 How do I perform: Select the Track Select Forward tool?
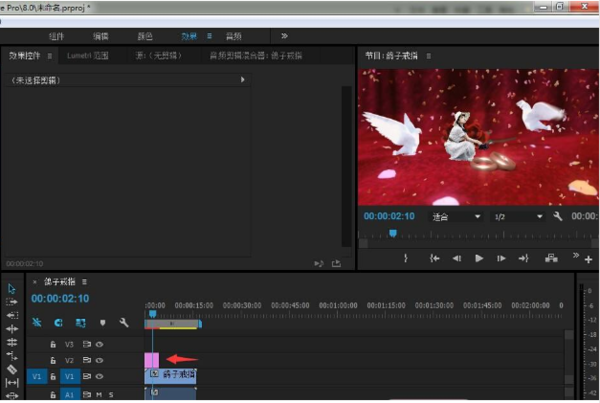[12, 301]
